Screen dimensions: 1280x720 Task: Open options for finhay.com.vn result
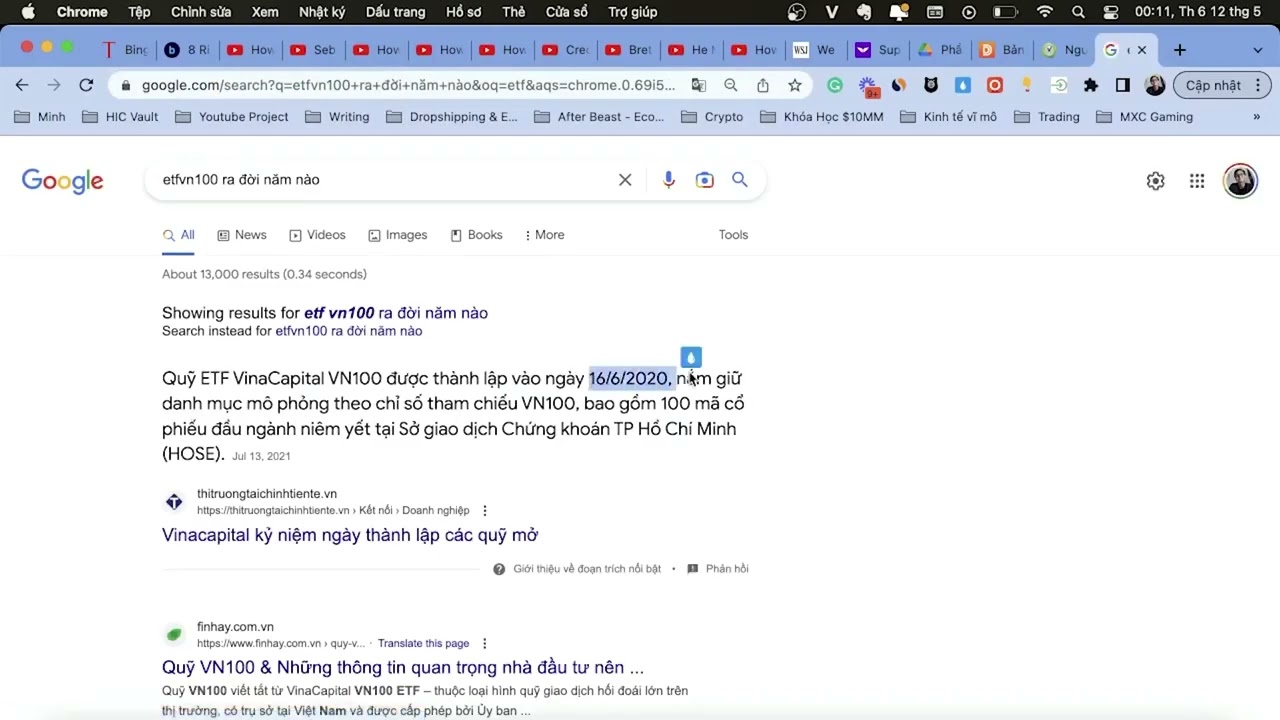coord(485,643)
